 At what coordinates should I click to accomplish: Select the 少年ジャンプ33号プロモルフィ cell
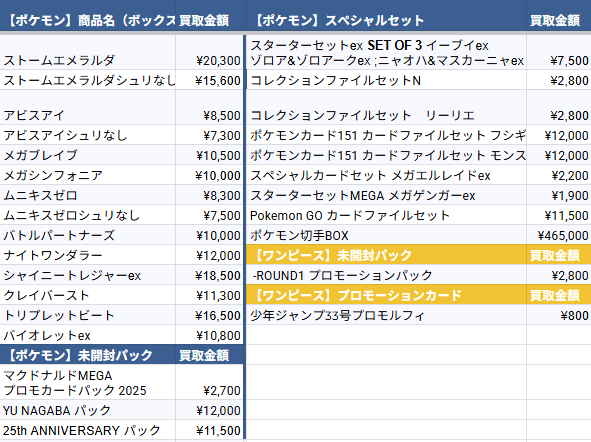386,315
